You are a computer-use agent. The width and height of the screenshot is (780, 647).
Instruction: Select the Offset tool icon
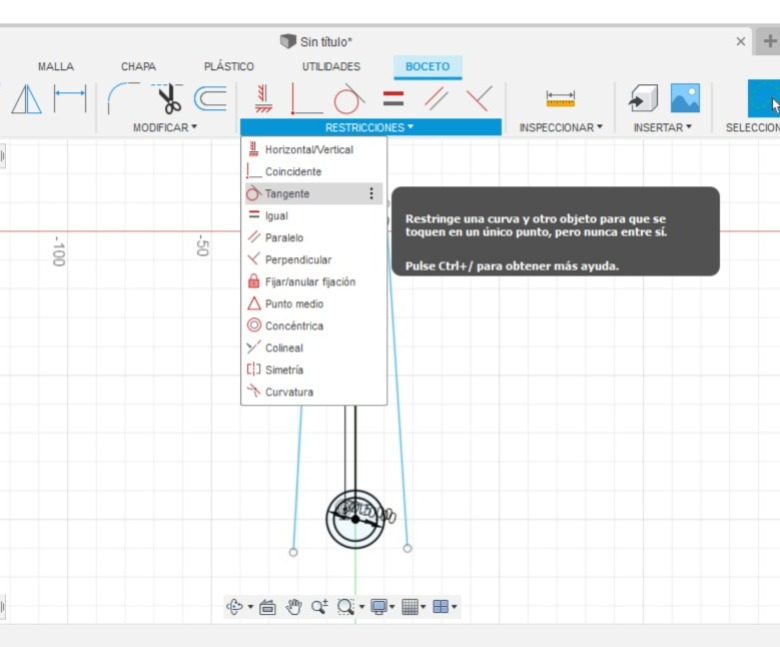(x=210, y=98)
